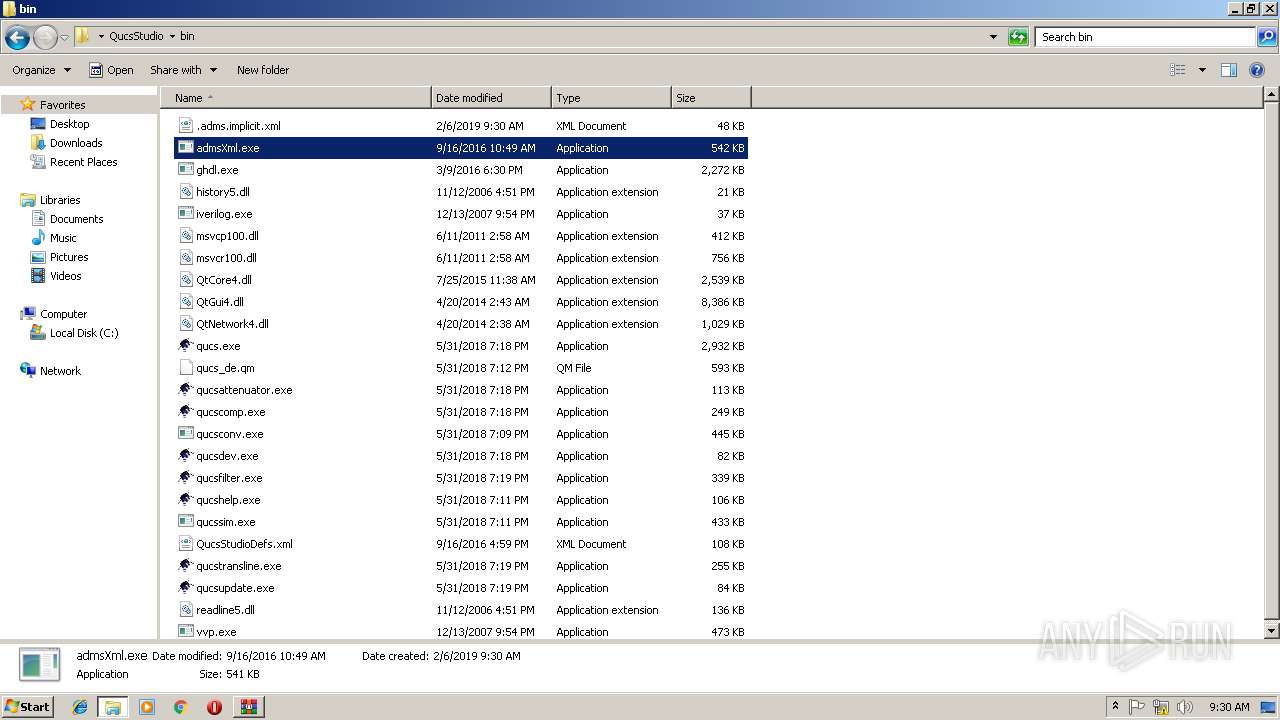Select the iverilog.exe file icon
This screenshot has height=720, width=1280.
pos(185,214)
